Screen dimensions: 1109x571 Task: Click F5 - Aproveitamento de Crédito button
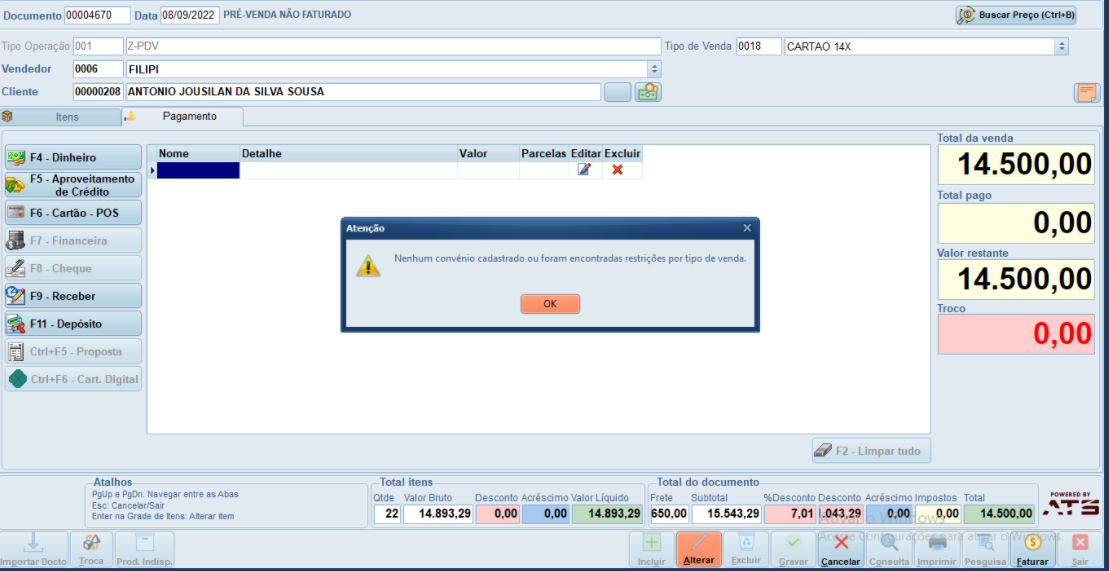coord(74,185)
